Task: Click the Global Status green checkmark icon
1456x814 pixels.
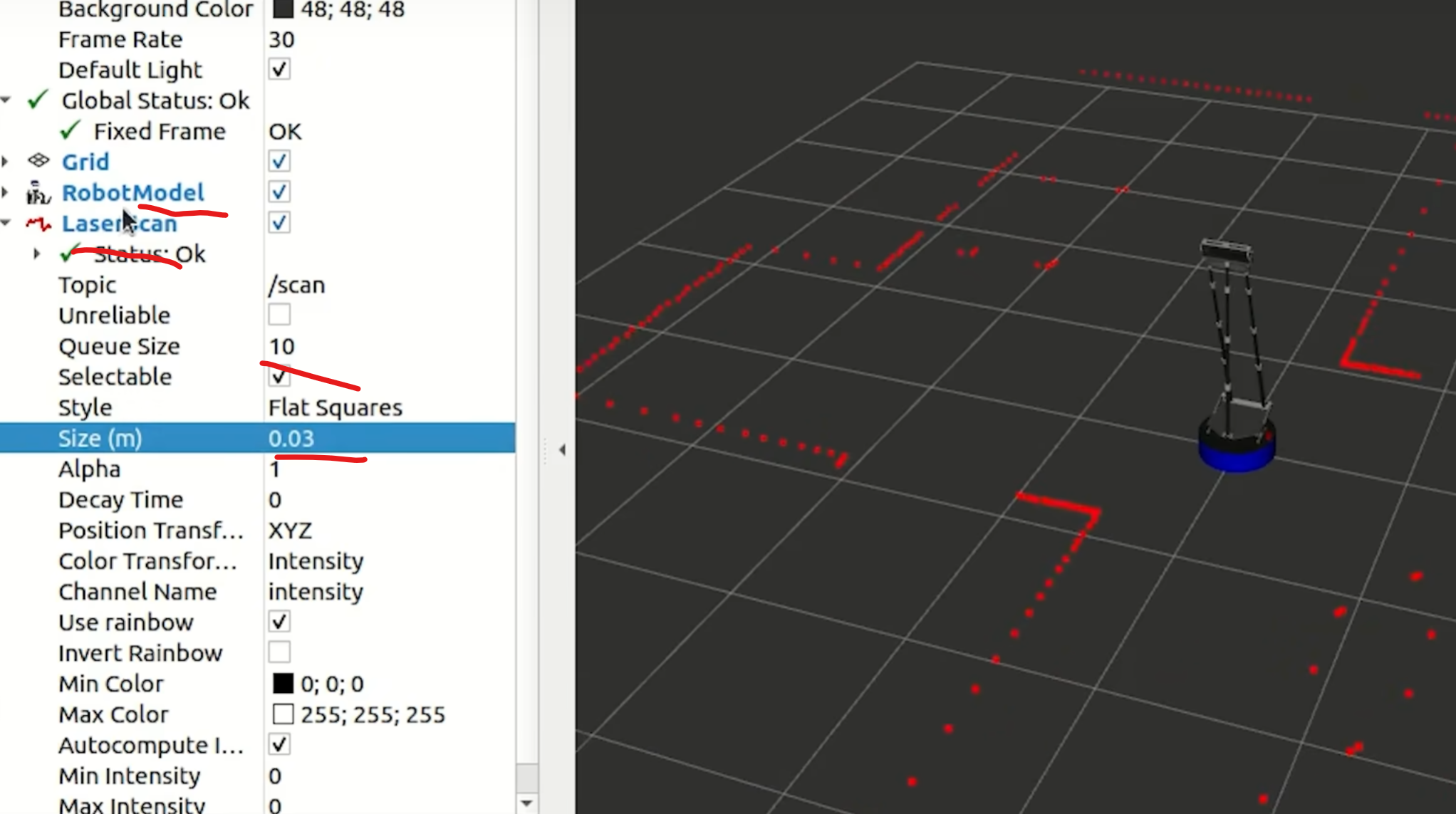Action: (38, 100)
